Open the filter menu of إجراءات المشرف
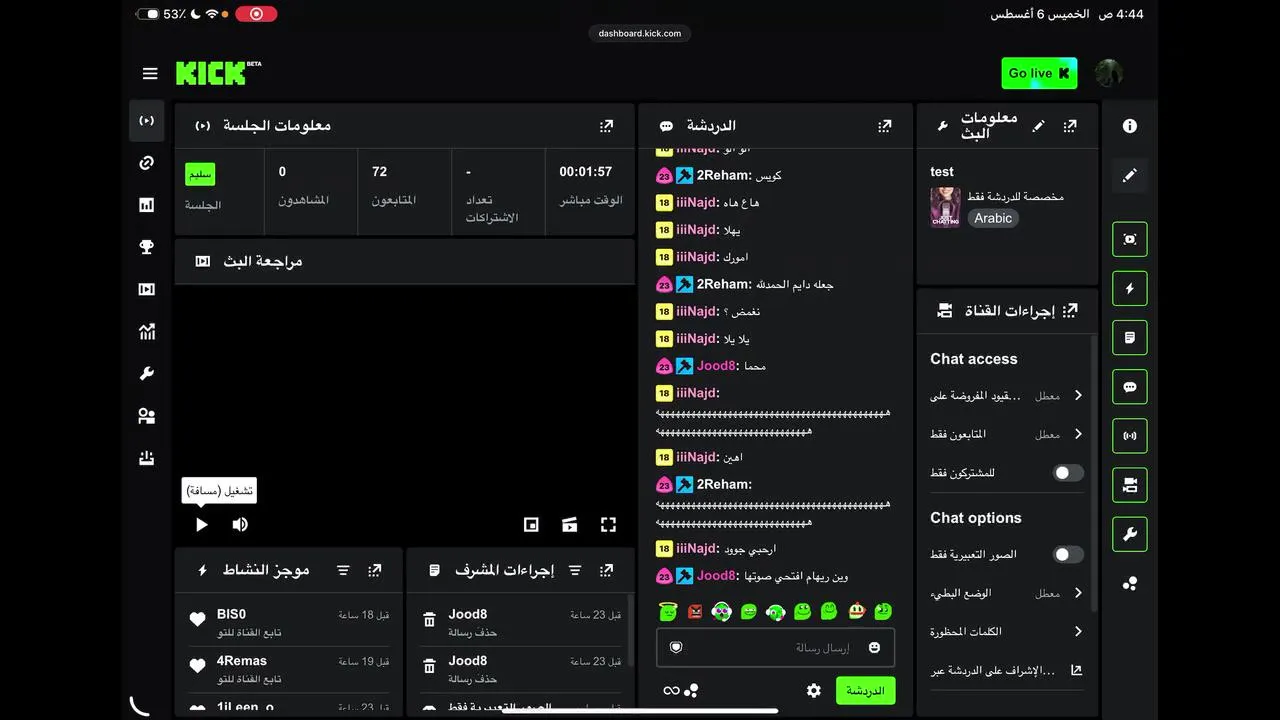This screenshot has height=720, width=1280. 575,570
